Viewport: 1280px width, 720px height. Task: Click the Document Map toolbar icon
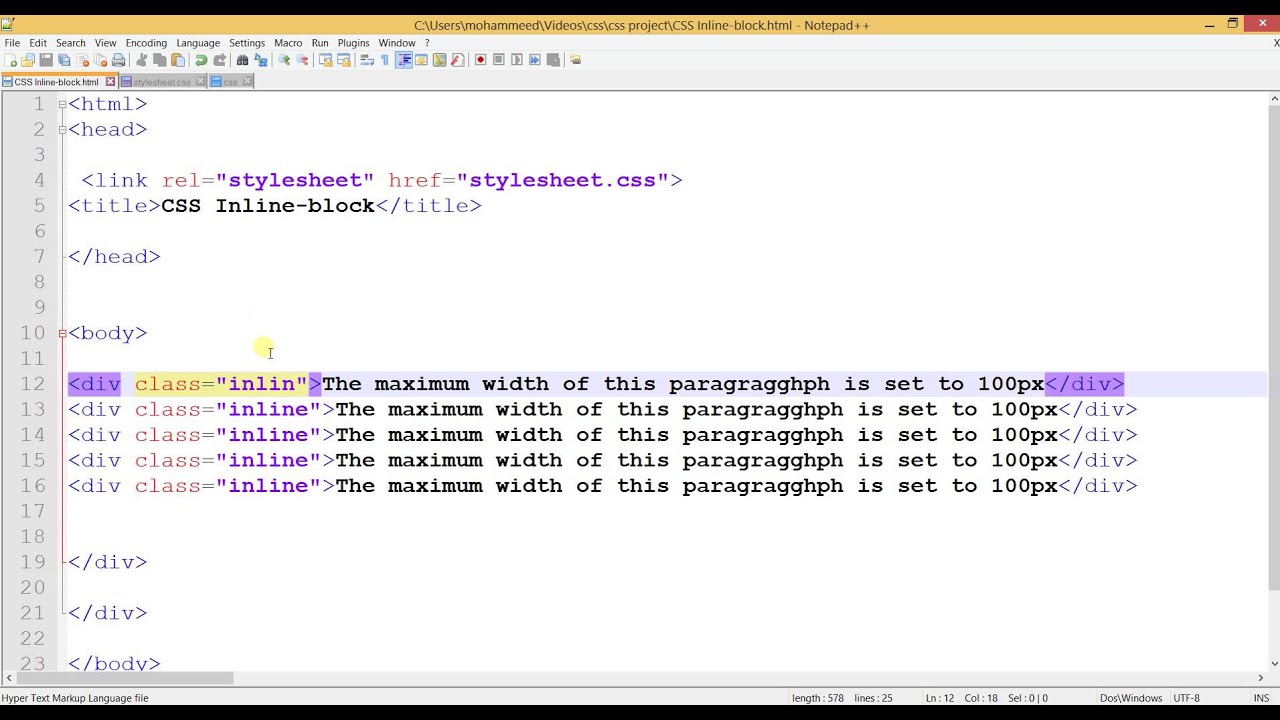[439, 60]
